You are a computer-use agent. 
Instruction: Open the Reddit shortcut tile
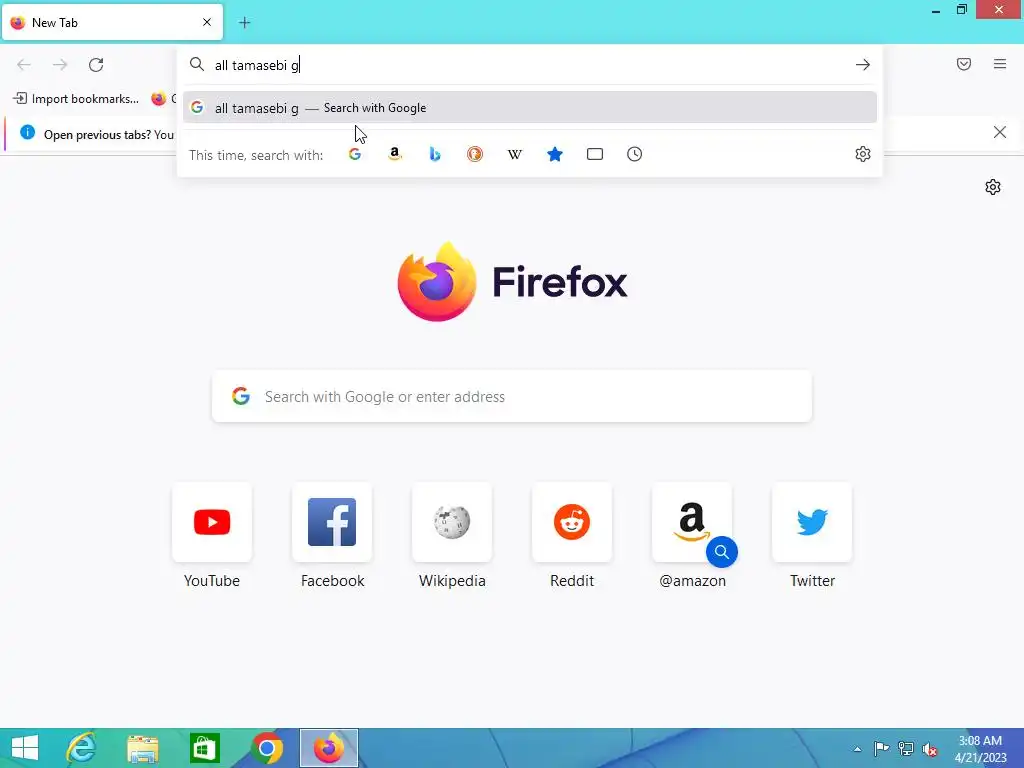click(x=572, y=522)
